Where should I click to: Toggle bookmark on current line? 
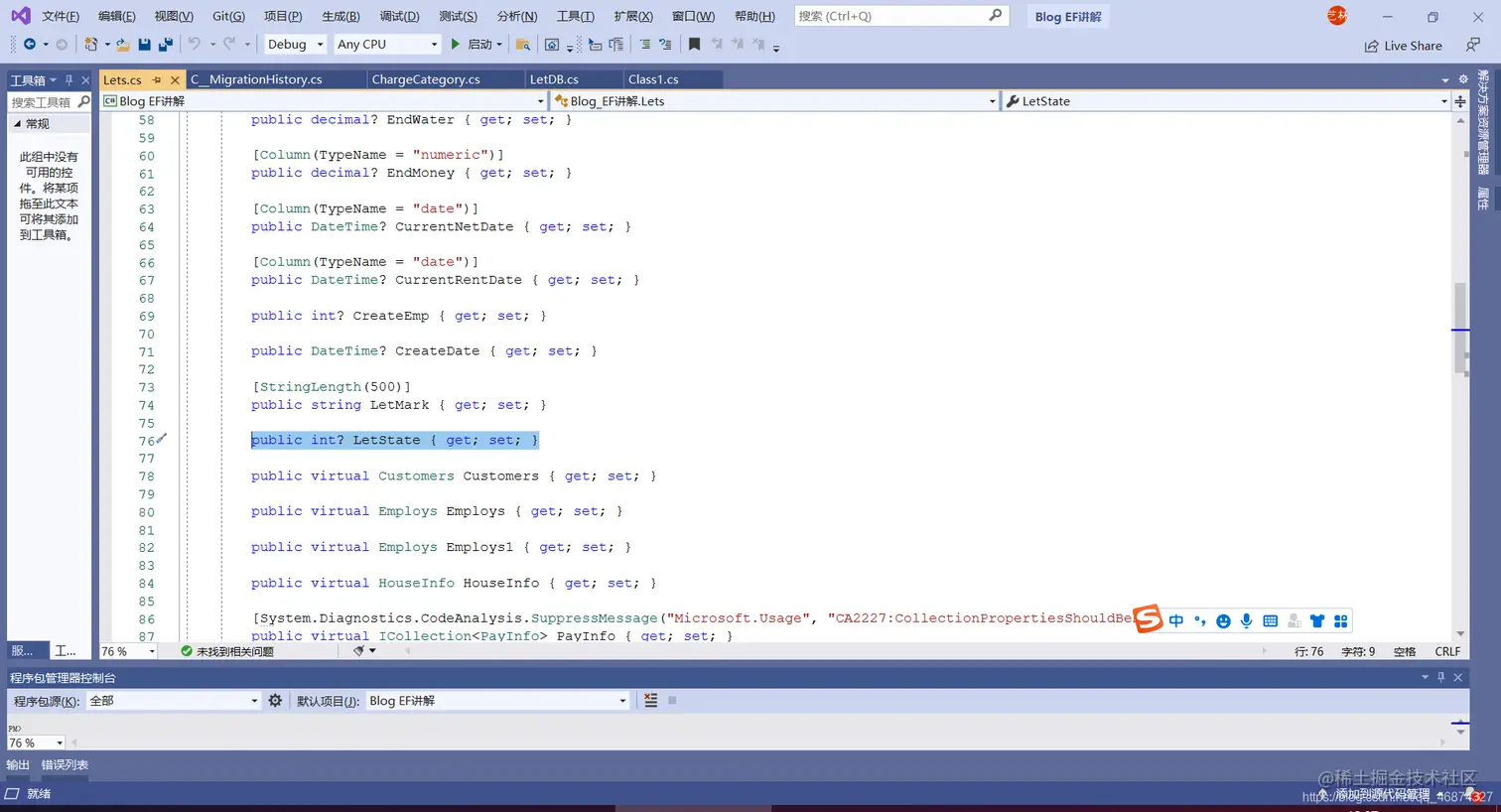(694, 44)
